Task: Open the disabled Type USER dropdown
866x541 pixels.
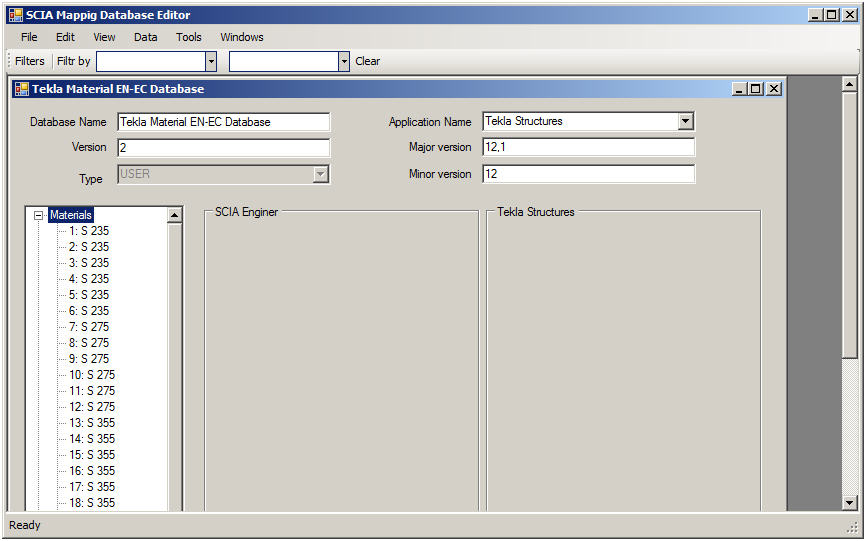Action: pyautogui.click(x=320, y=174)
